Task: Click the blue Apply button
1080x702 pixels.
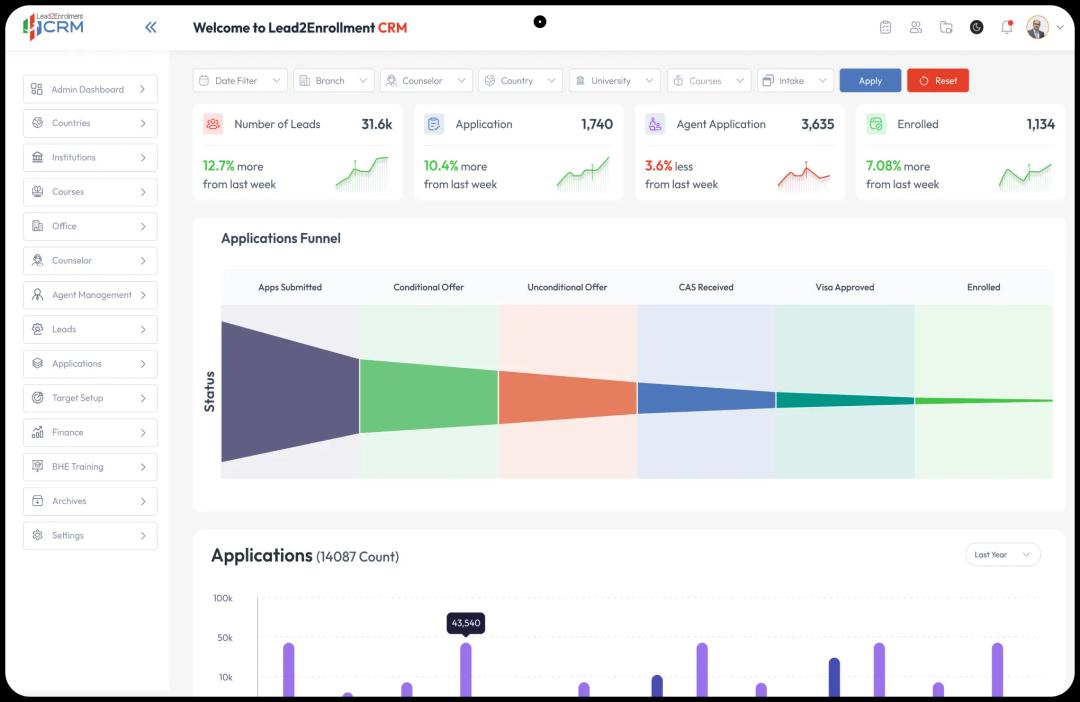Action: pyautogui.click(x=870, y=81)
